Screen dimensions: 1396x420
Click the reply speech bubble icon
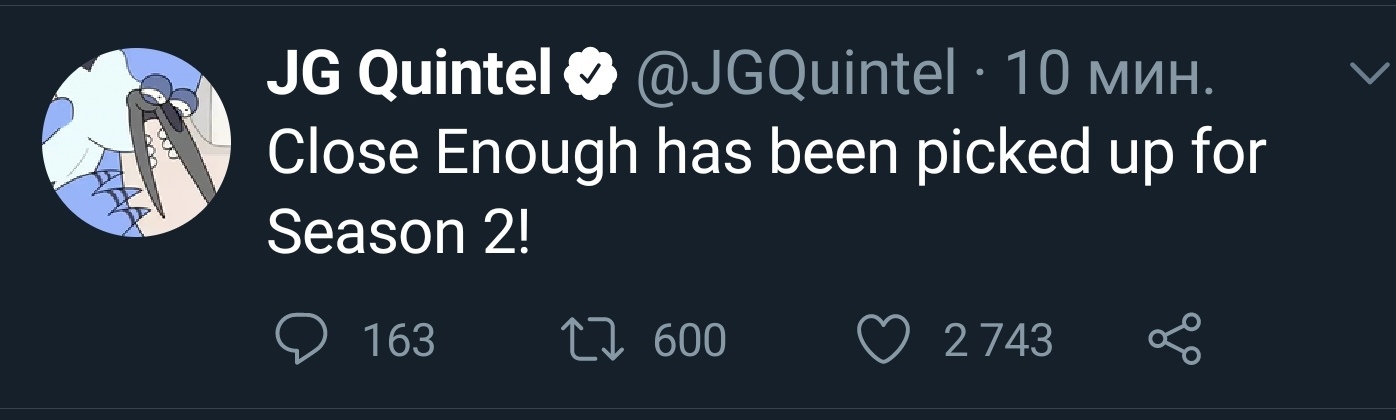click(x=297, y=341)
